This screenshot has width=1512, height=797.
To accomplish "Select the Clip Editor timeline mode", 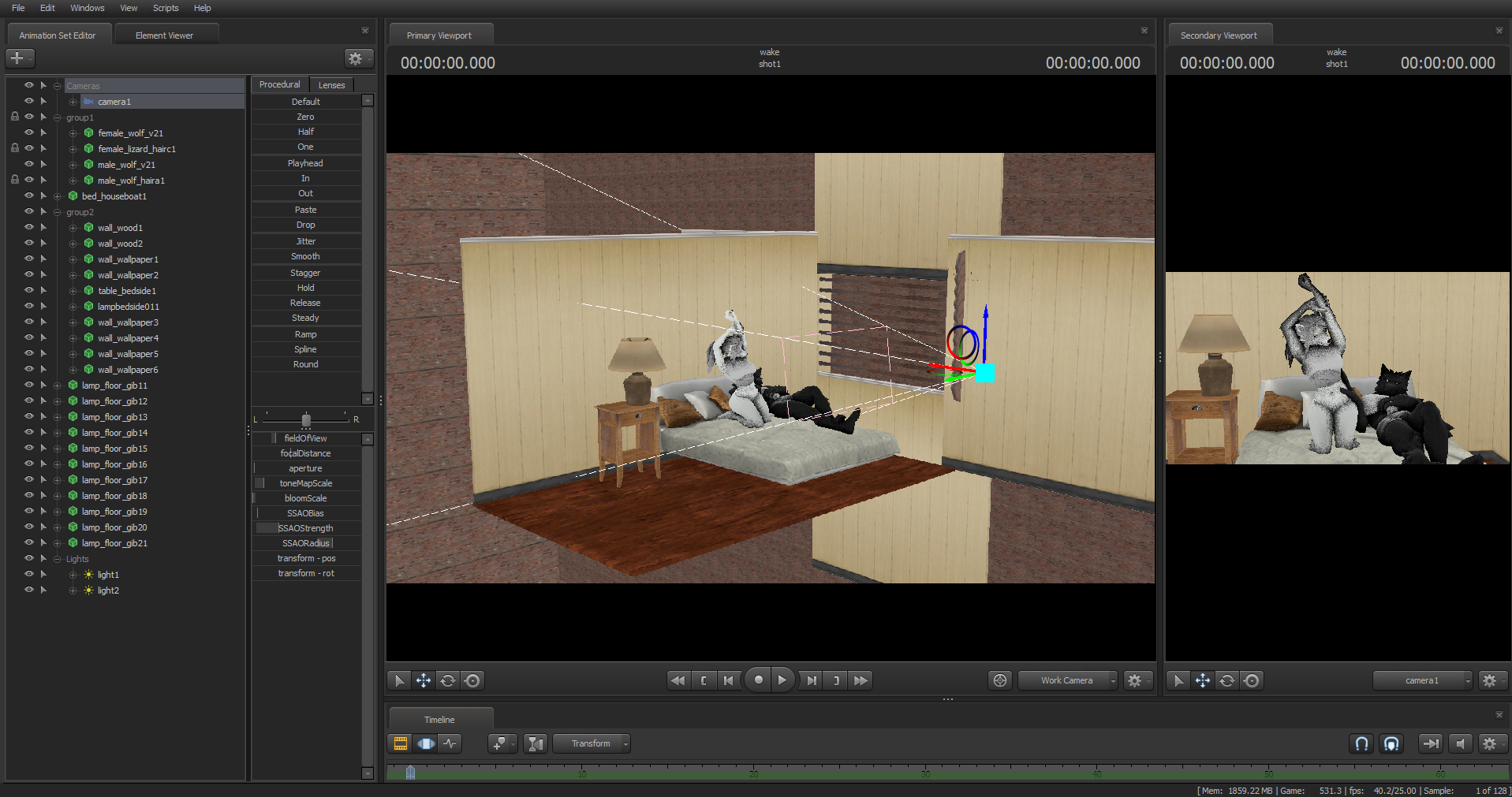I will pyautogui.click(x=401, y=743).
